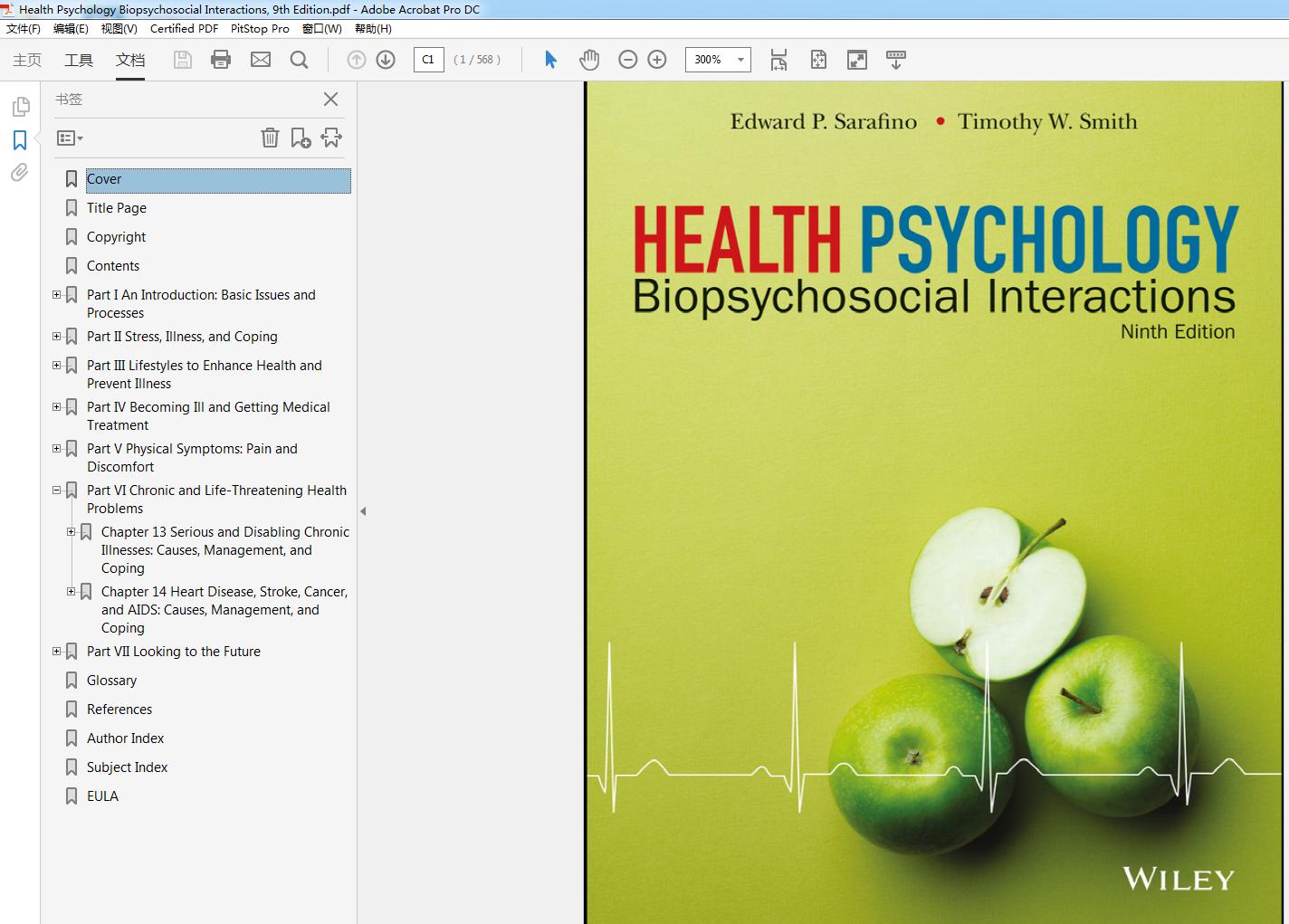Image resolution: width=1289 pixels, height=924 pixels.
Task: Expand Chapter 14 Heart Disease bookmark
Action: pyautogui.click(x=71, y=592)
